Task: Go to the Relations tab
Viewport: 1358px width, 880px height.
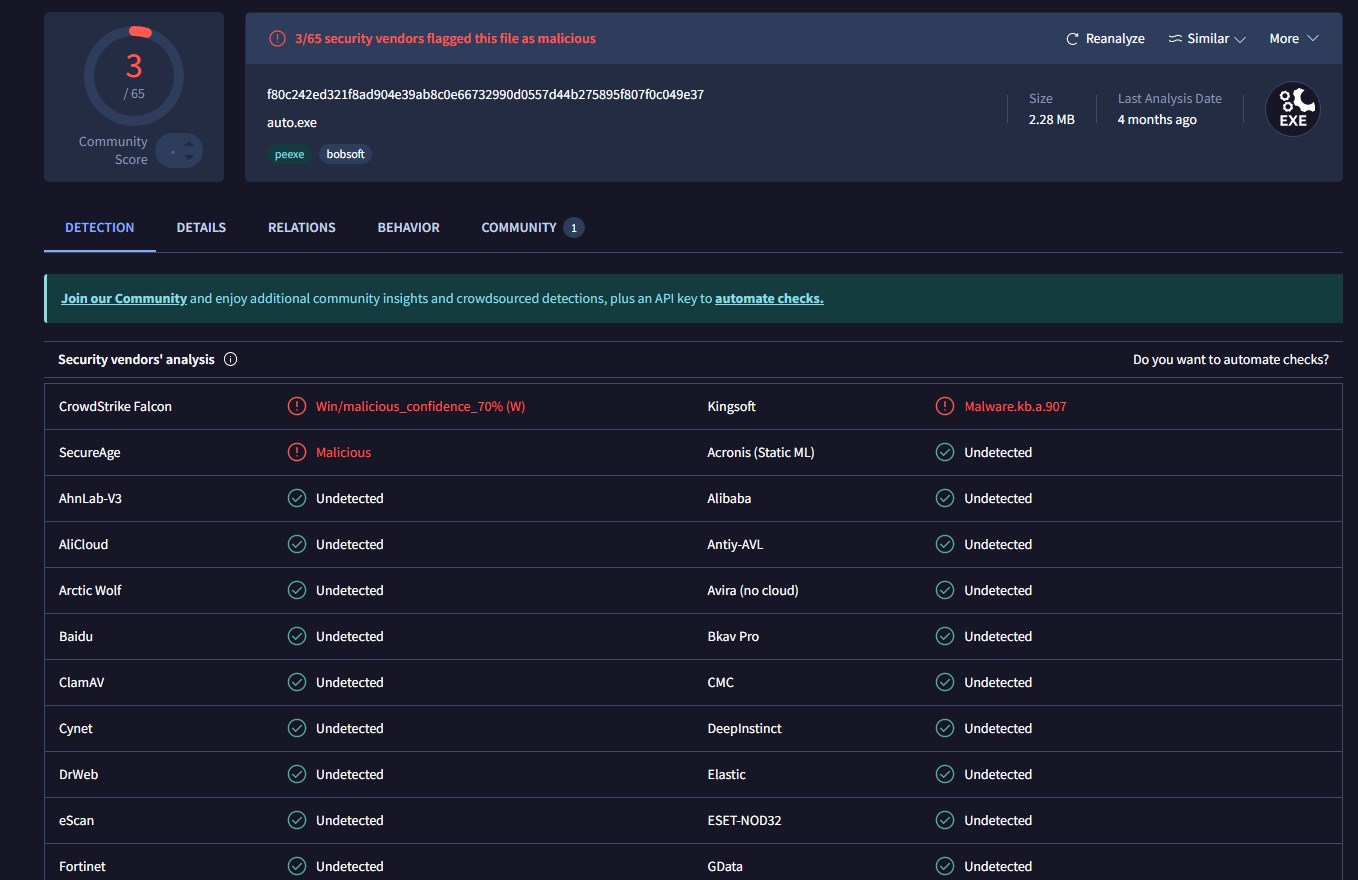Action: (x=302, y=227)
